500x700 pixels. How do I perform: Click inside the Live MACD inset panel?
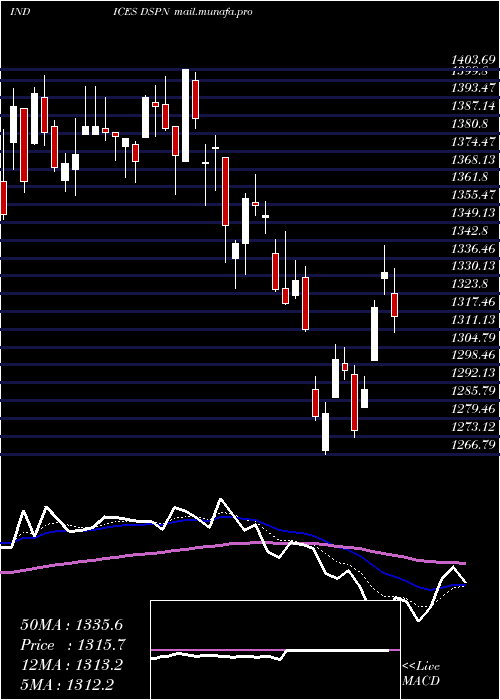pos(275,650)
